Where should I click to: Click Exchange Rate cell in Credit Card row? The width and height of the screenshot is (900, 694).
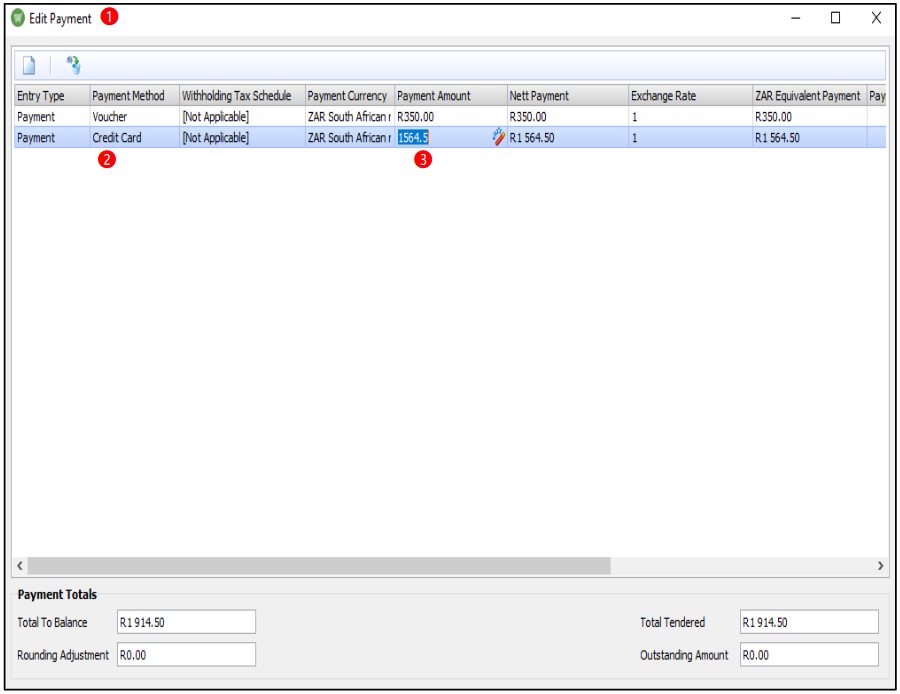point(690,138)
